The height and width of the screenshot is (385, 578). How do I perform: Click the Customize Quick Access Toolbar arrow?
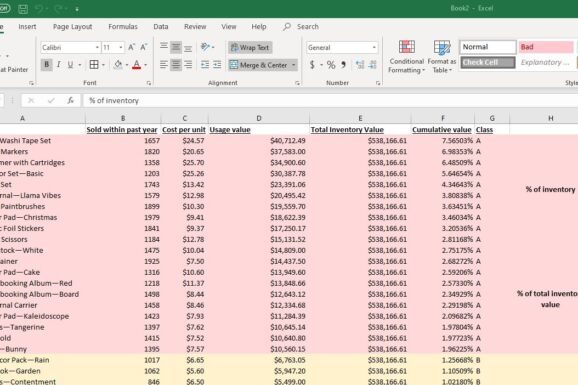tap(77, 9)
